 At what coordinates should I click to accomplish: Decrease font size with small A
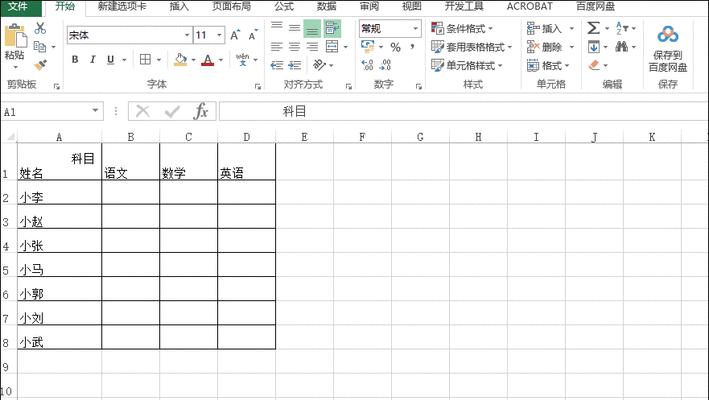tap(253, 35)
